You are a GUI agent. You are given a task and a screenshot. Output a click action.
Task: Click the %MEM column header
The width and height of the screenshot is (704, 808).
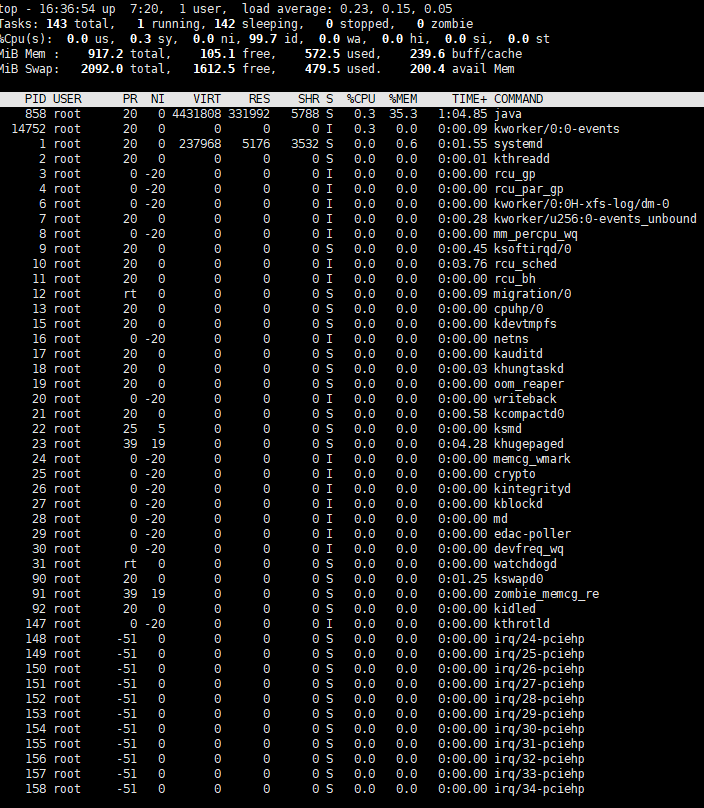pyautogui.click(x=403, y=99)
